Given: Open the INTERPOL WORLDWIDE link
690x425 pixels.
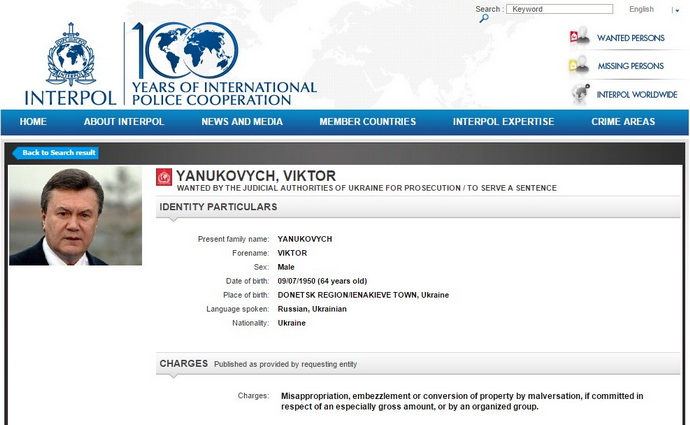Looking at the screenshot, I should [637, 95].
